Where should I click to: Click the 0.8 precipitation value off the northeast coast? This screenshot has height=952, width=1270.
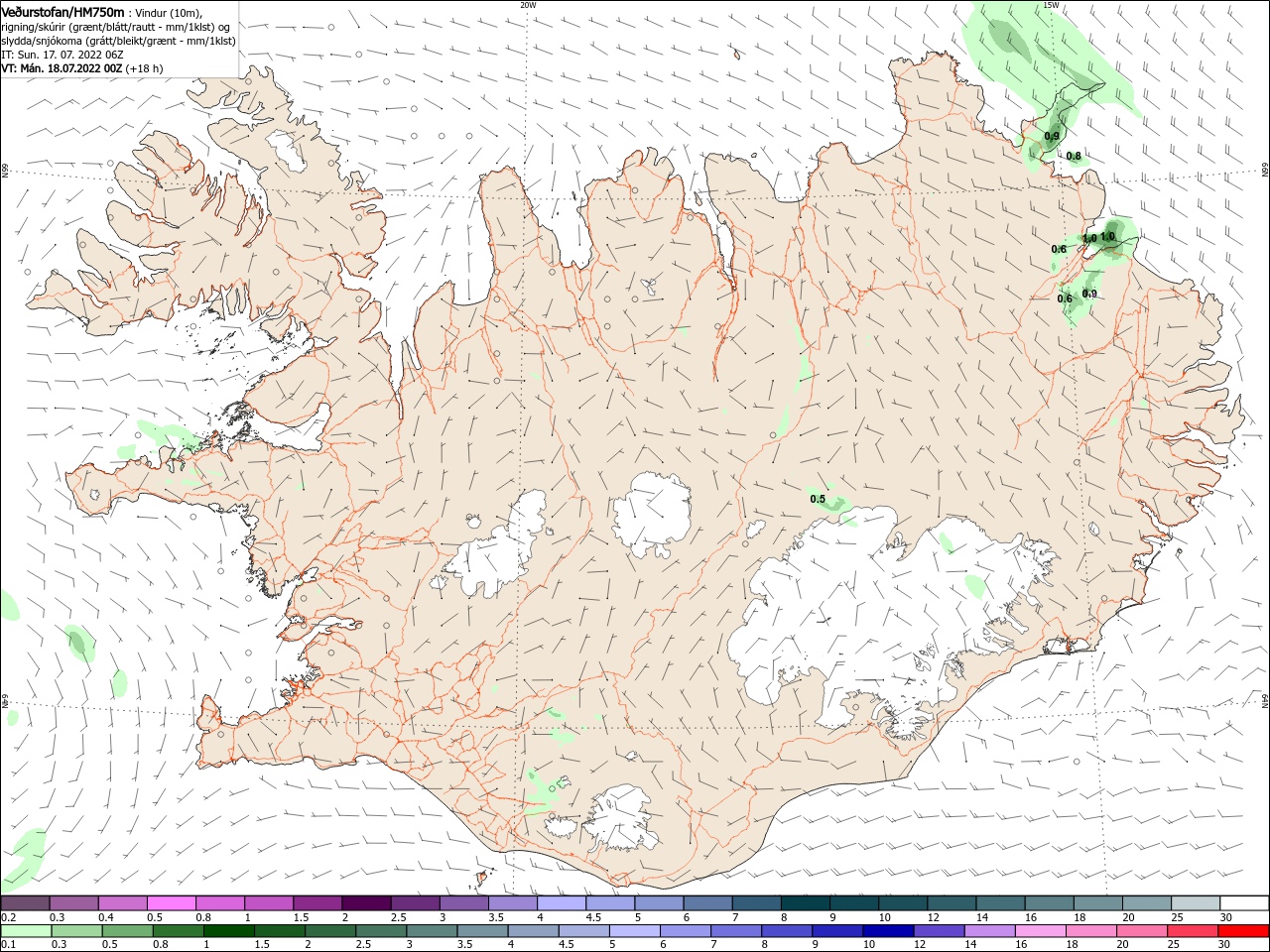pyautogui.click(x=1074, y=156)
